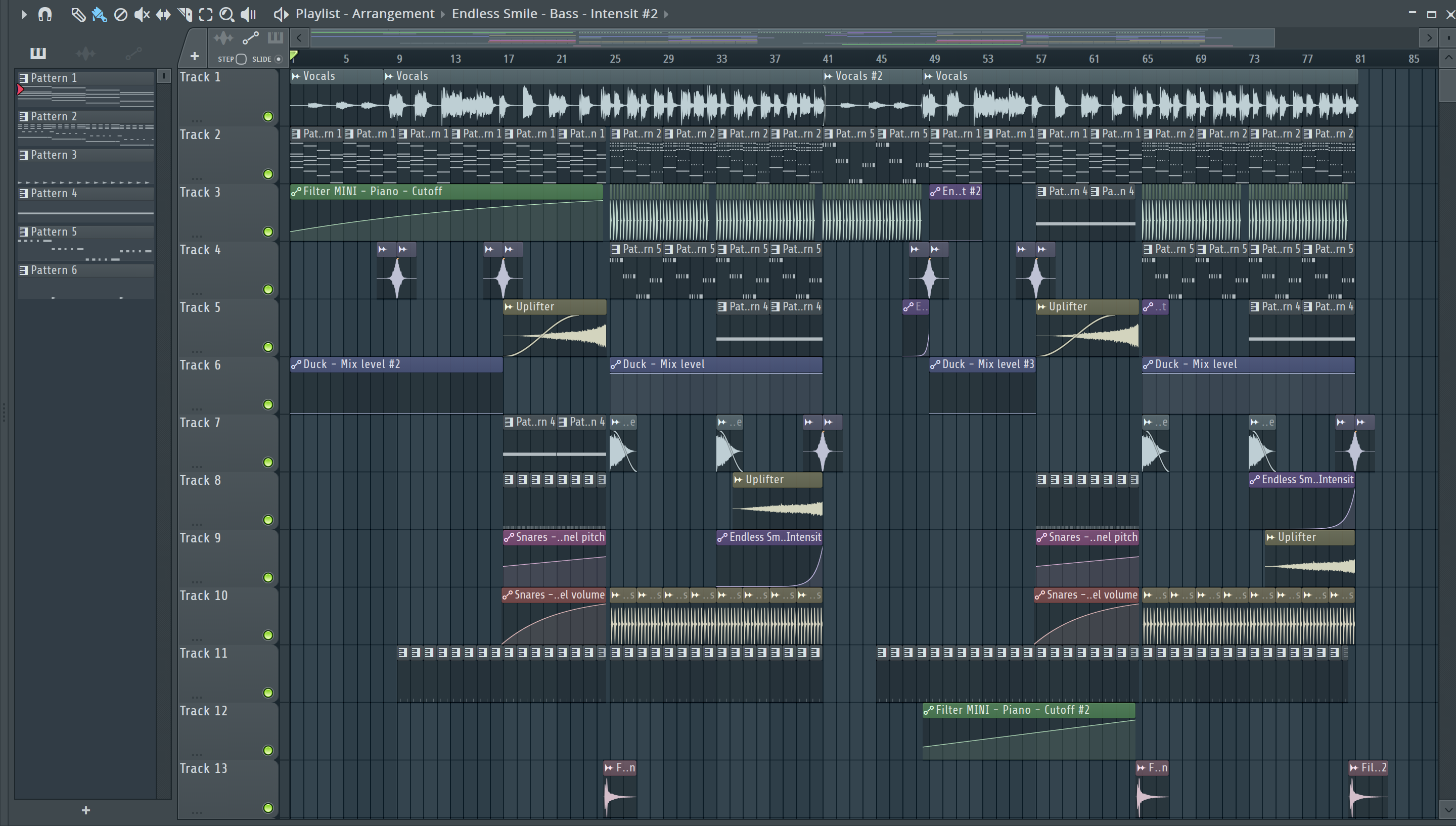Select Track 4 header
Viewport: 1456px width, 826px height.
coord(228,270)
